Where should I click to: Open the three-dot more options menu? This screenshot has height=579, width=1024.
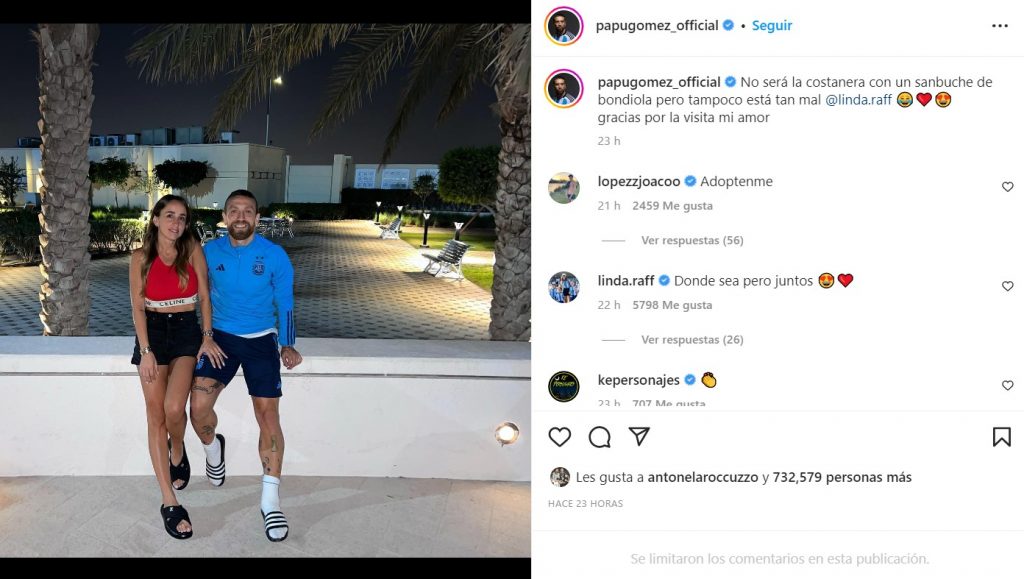(x=1000, y=25)
